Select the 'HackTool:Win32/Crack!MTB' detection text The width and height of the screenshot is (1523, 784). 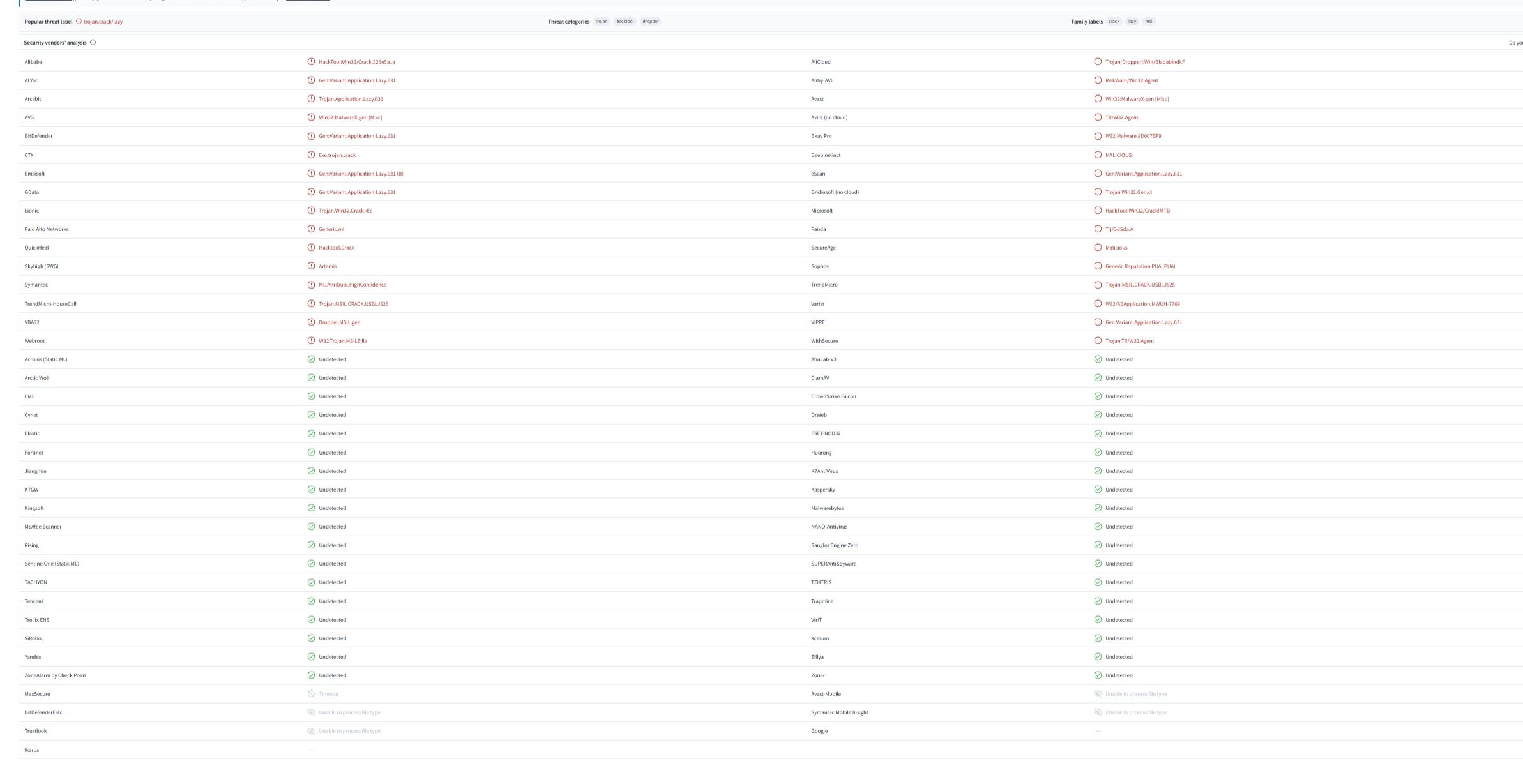1138,211
